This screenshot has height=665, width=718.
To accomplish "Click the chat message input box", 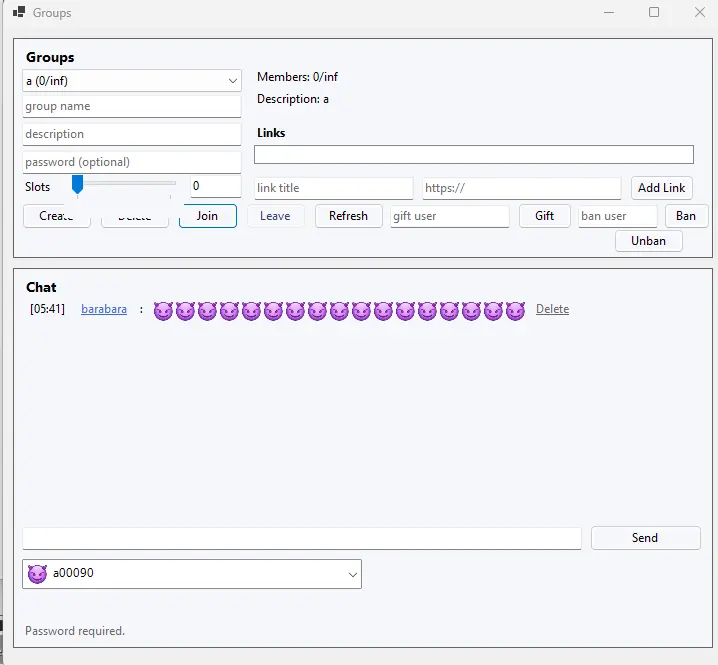I will [x=301, y=539].
